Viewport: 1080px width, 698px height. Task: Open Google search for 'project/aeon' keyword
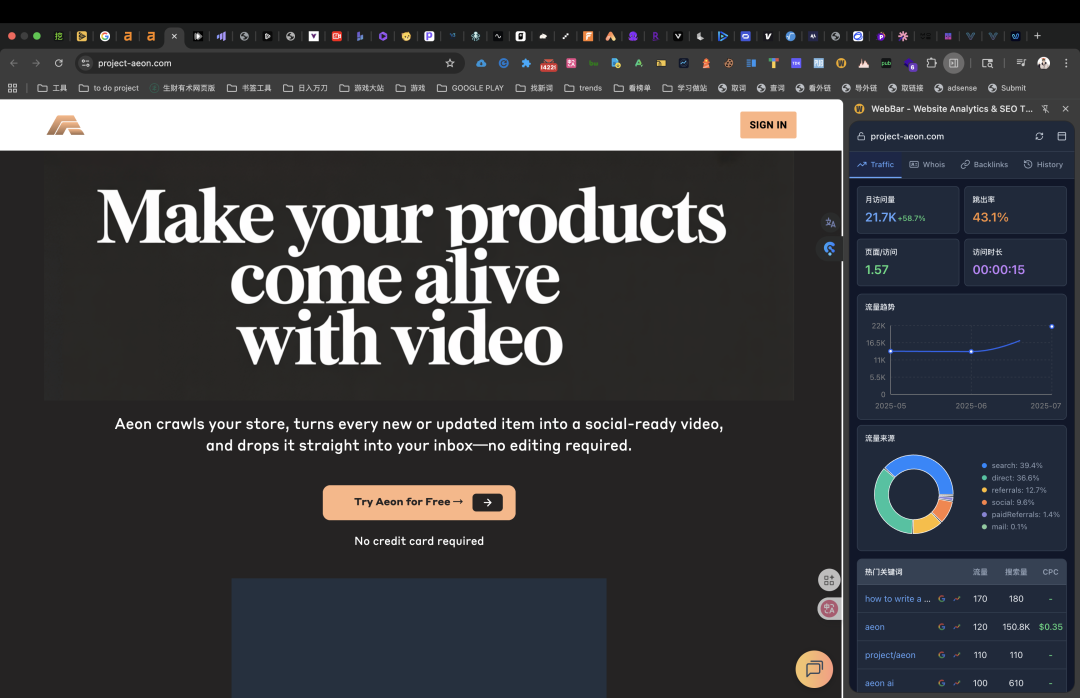[942, 655]
